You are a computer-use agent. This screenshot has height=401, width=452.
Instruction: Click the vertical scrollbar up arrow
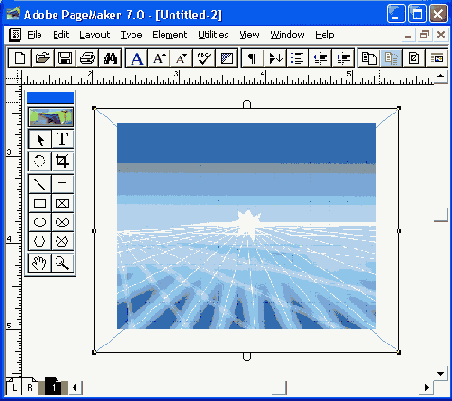click(x=441, y=76)
